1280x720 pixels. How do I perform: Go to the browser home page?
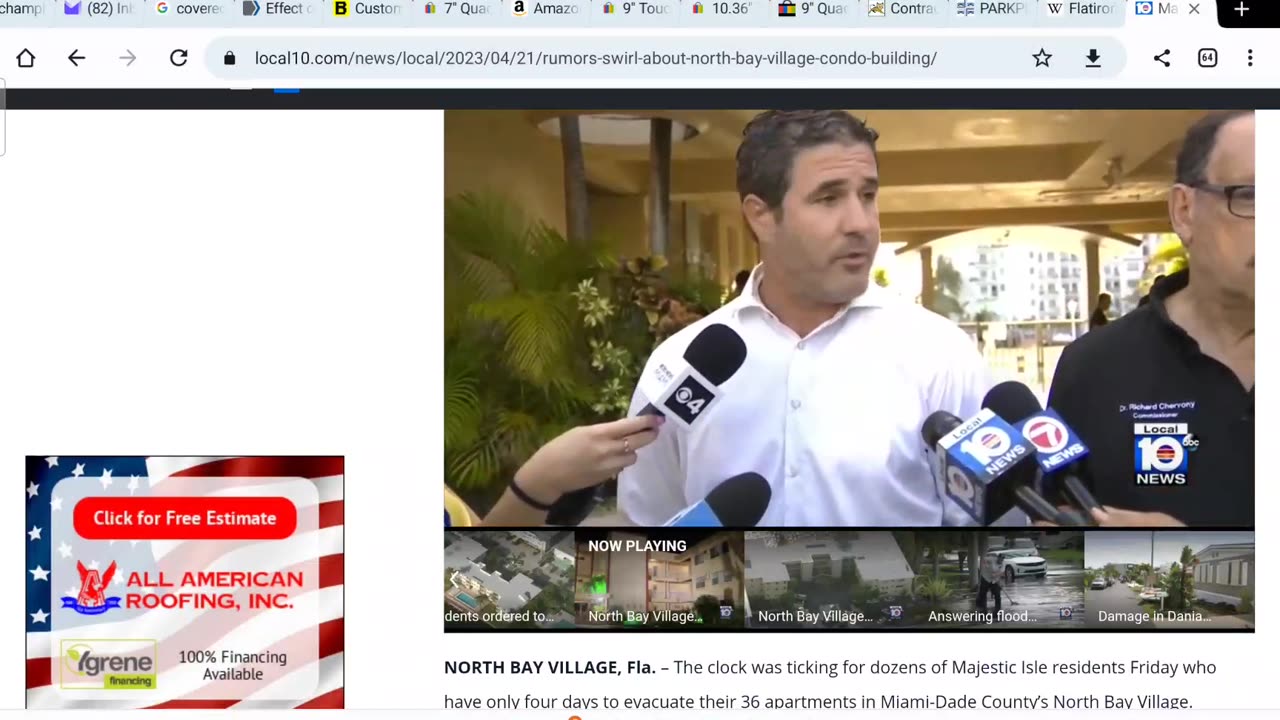(x=26, y=58)
